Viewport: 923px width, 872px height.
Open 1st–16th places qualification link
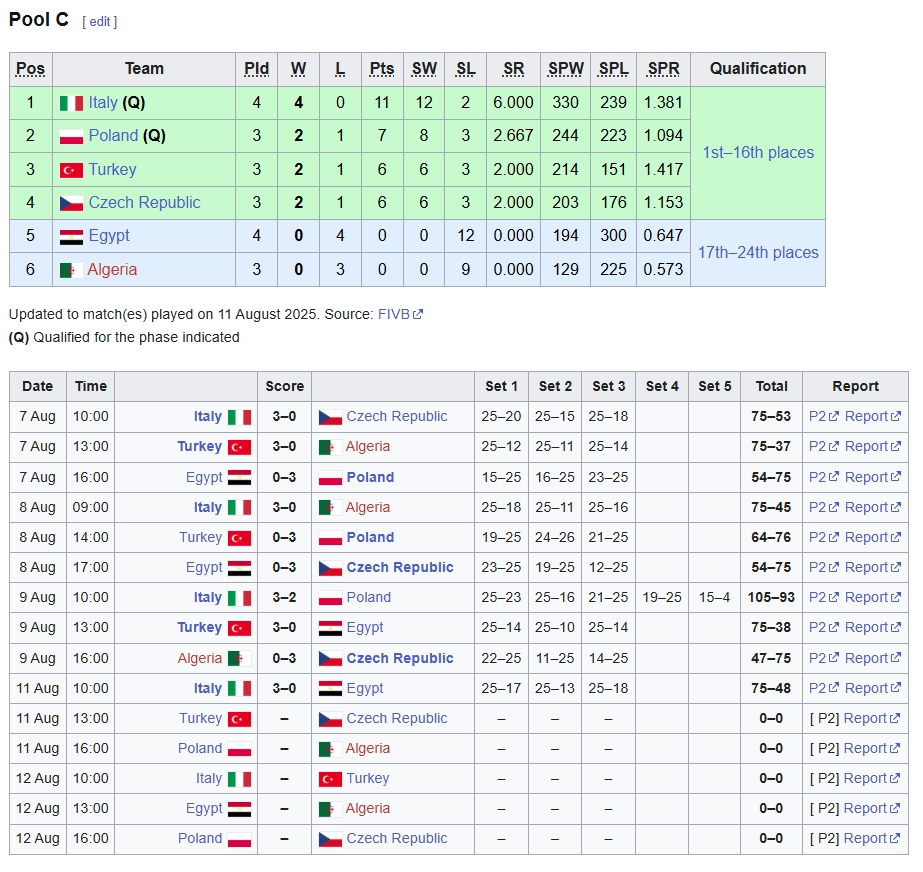pos(757,153)
